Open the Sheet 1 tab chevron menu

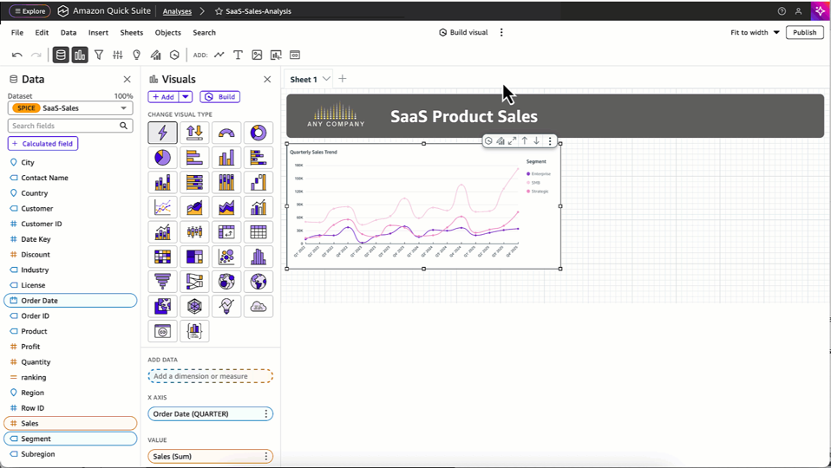tap(326, 79)
